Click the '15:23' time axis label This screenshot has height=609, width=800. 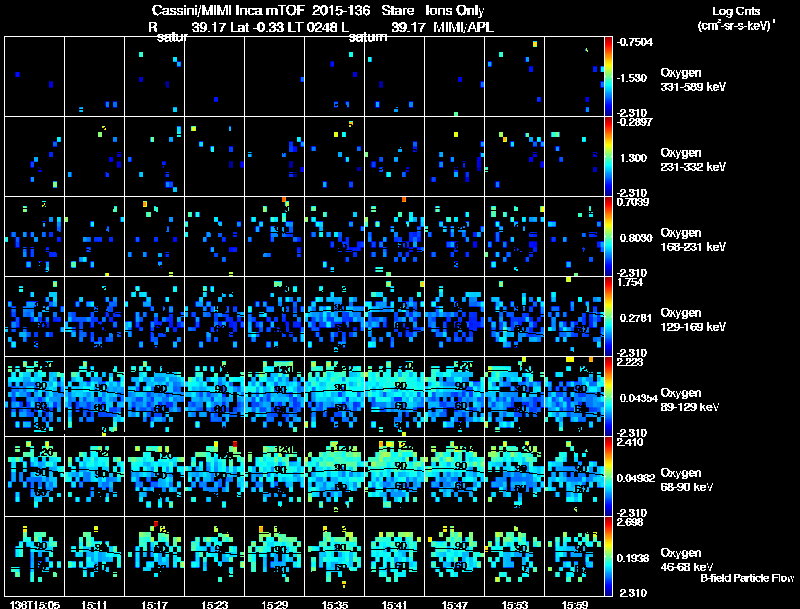[215, 604]
